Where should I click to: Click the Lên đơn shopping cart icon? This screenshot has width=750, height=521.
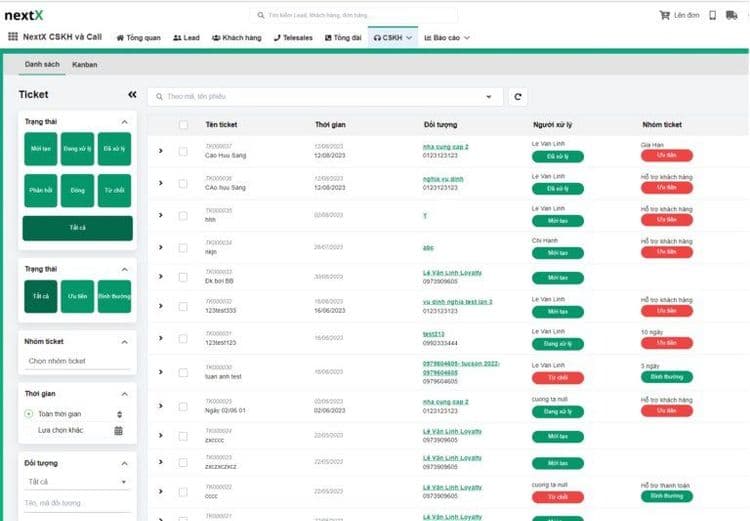pyautogui.click(x=665, y=15)
